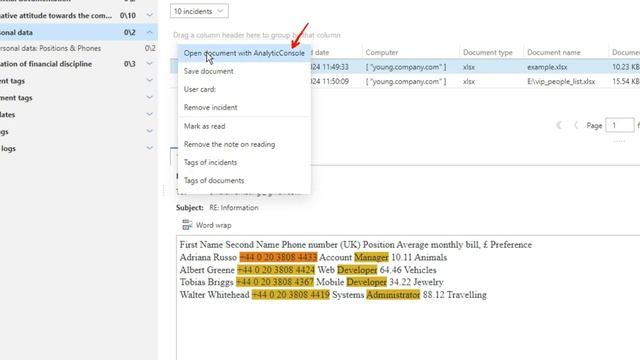640x360 pixels.
Task: Click 11:50:09 date cell
Action: tap(330, 82)
